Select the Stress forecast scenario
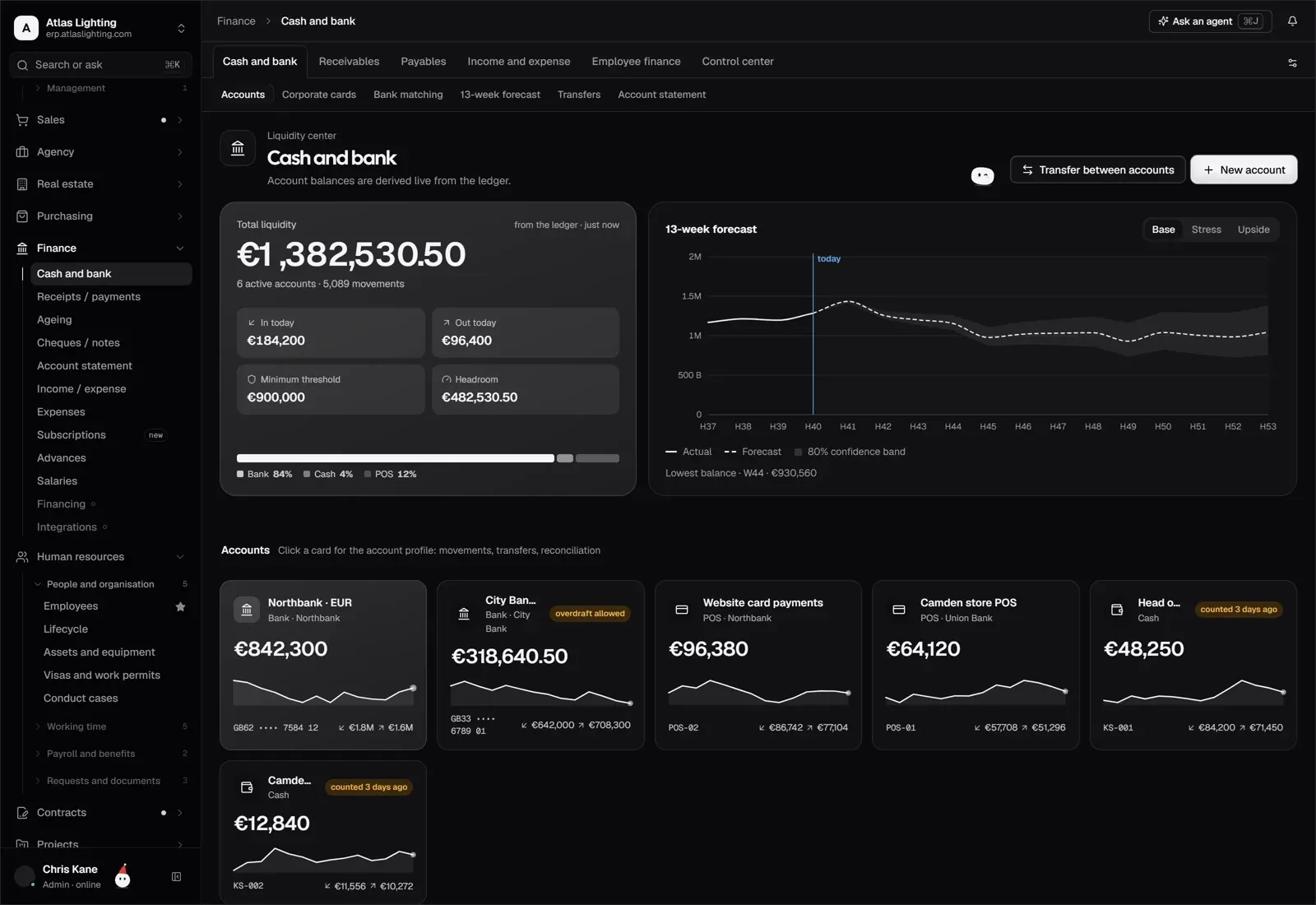Image resolution: width=1316 pixels, height=905 pixels. tap(1206, 230)
